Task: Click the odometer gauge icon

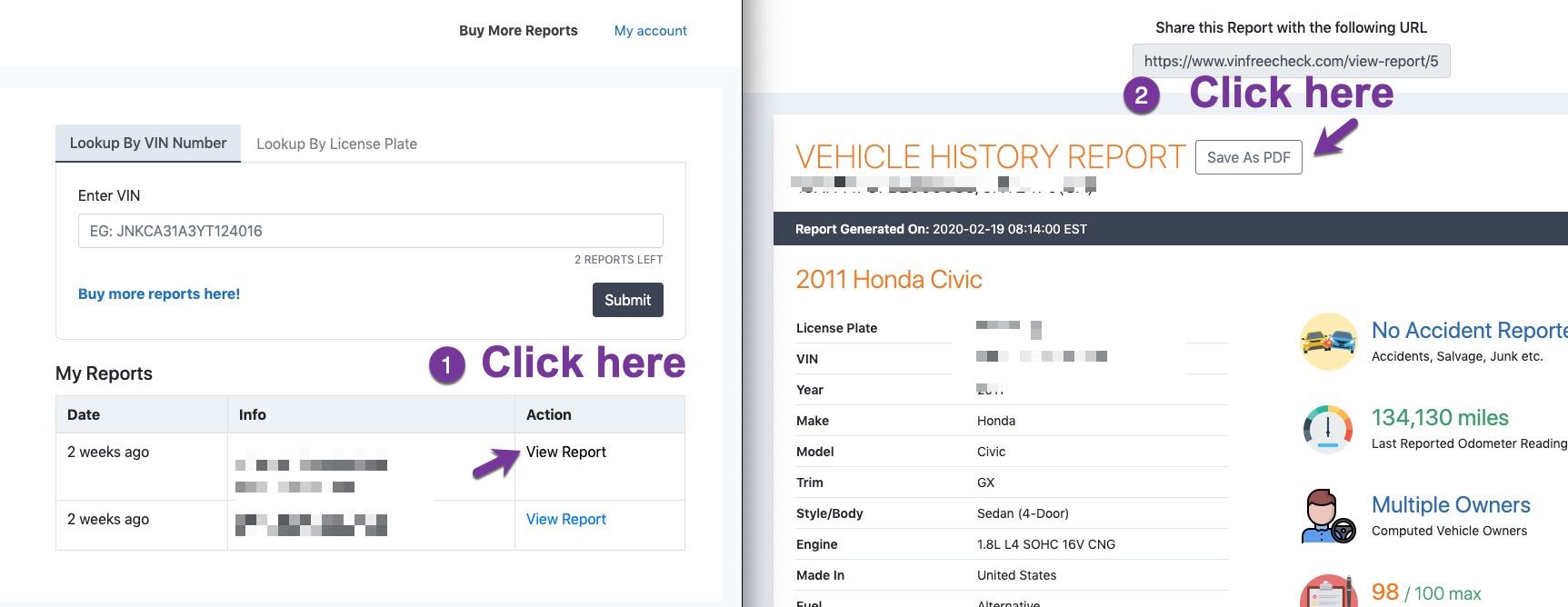Action: pyautogui.click(x=1328, y=429)
